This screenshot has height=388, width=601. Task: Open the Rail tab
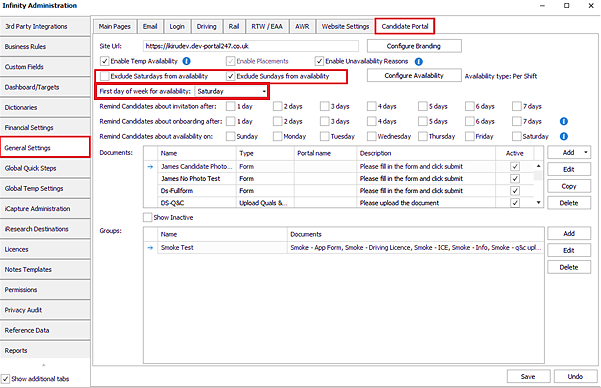tap(234, 26)
